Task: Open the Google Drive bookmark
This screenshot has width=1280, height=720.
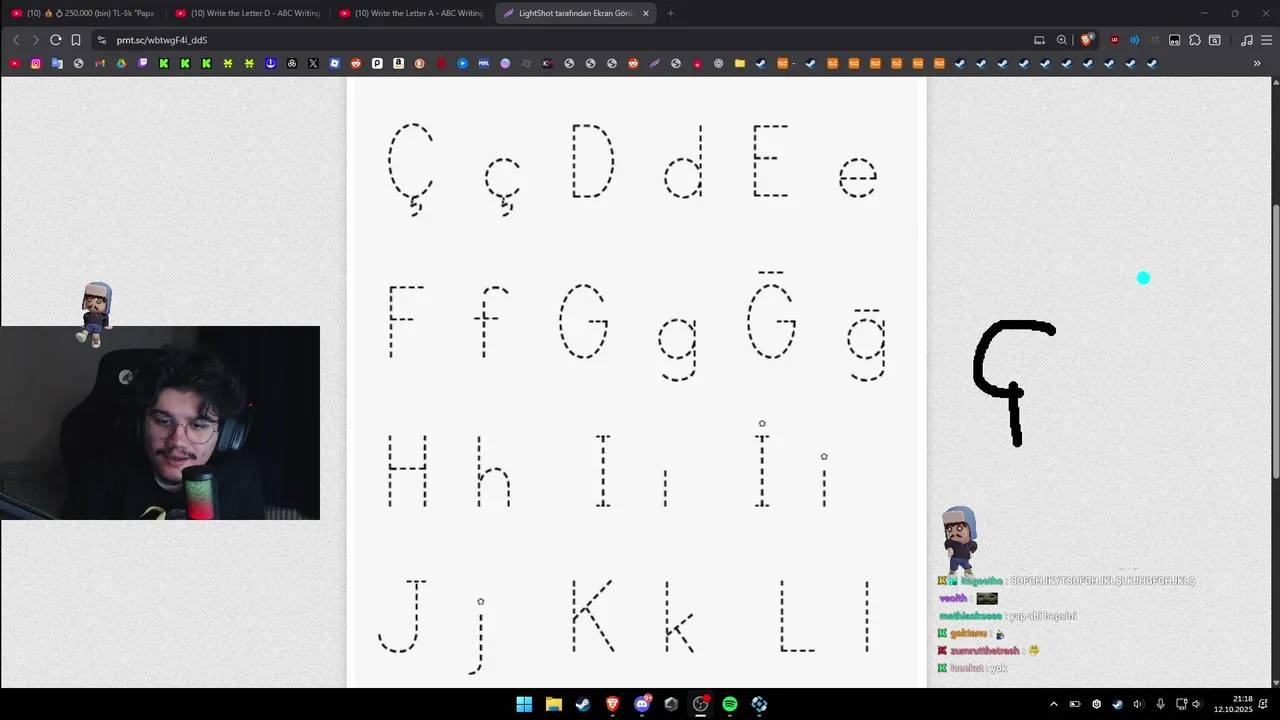Action: tap(121, 63)
